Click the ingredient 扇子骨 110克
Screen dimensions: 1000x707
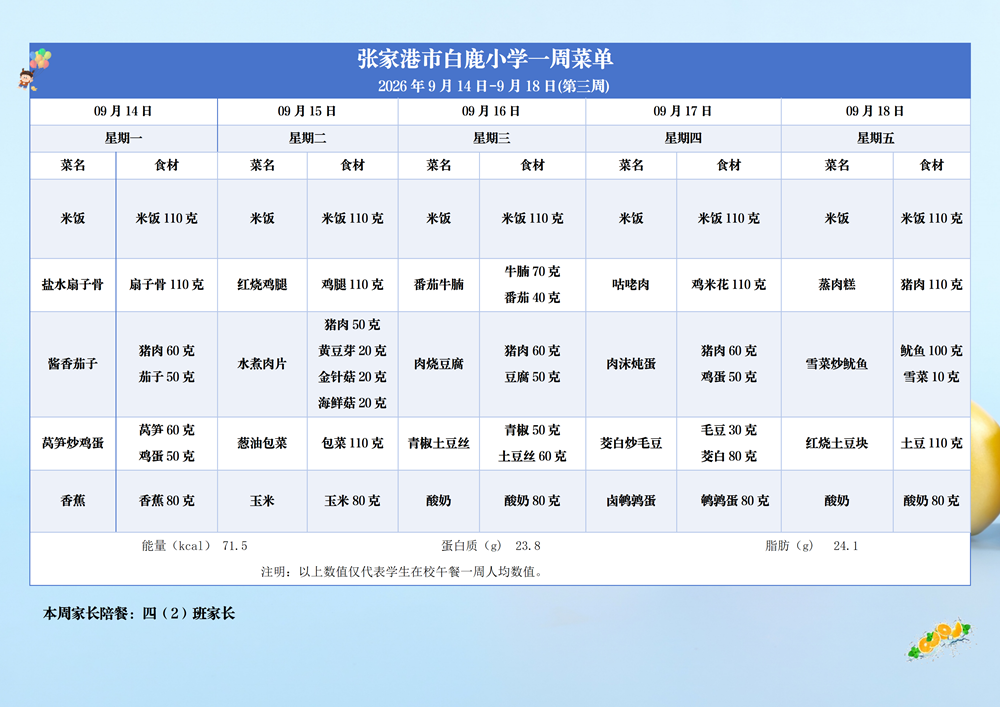click(x=166, y=285)
